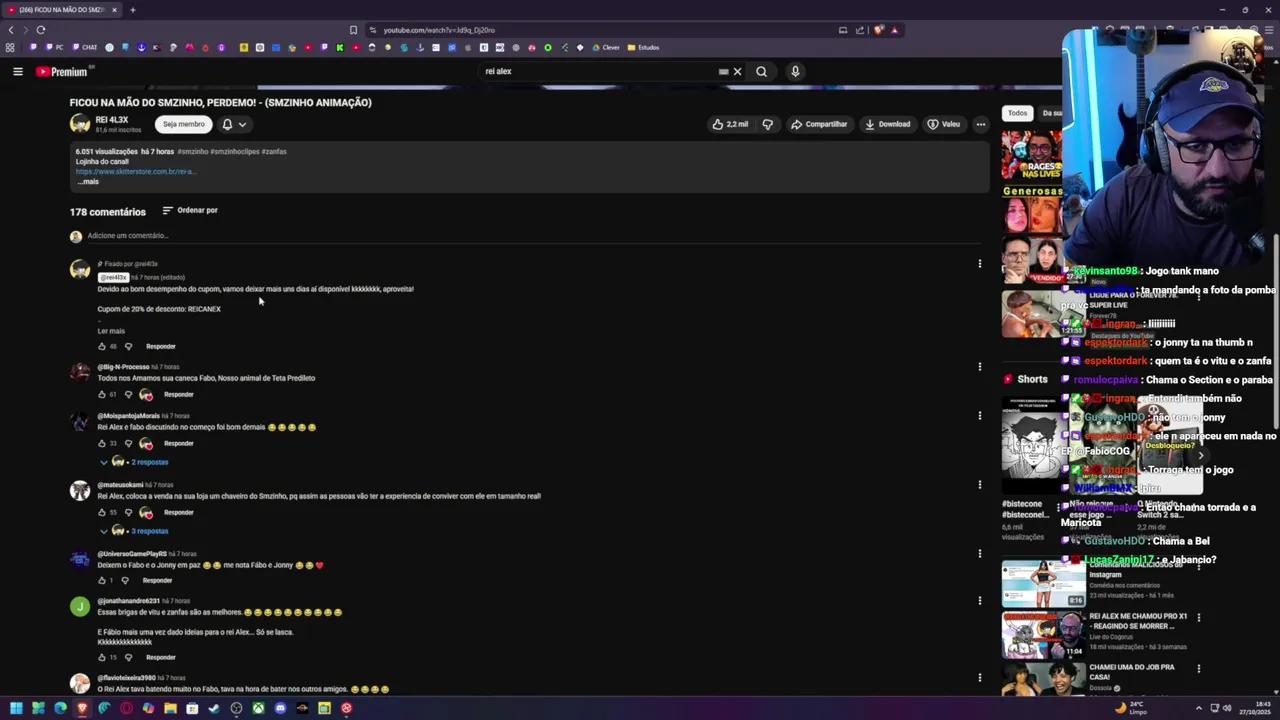
Task: Open the 'Clever' bookmark
Action: [606, 47]
